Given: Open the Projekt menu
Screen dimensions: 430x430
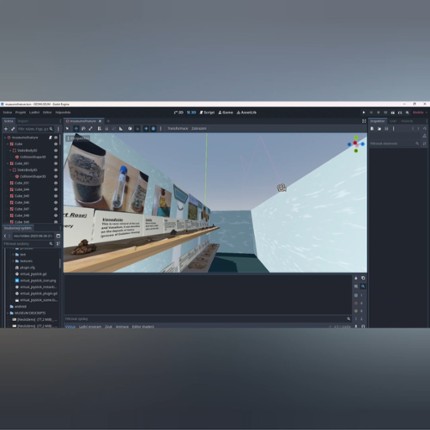Looking at the screenshot, I should coord(20,113).
